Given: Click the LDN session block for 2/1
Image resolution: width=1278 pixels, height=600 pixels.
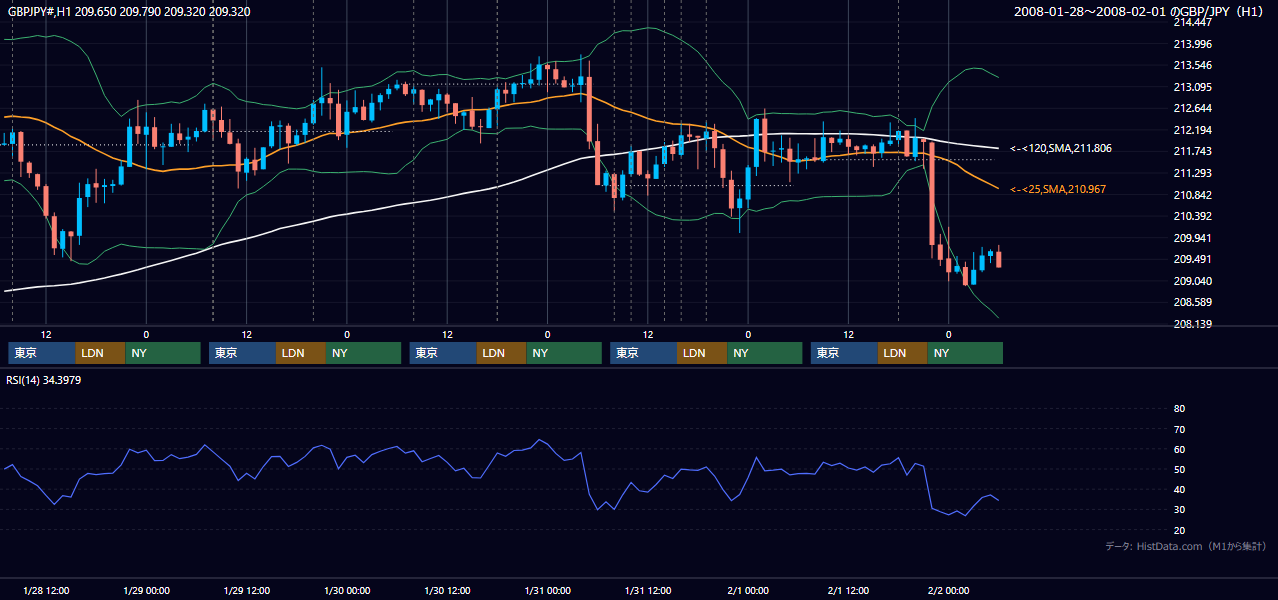Looking at the screenshot, I should [903, 353].
